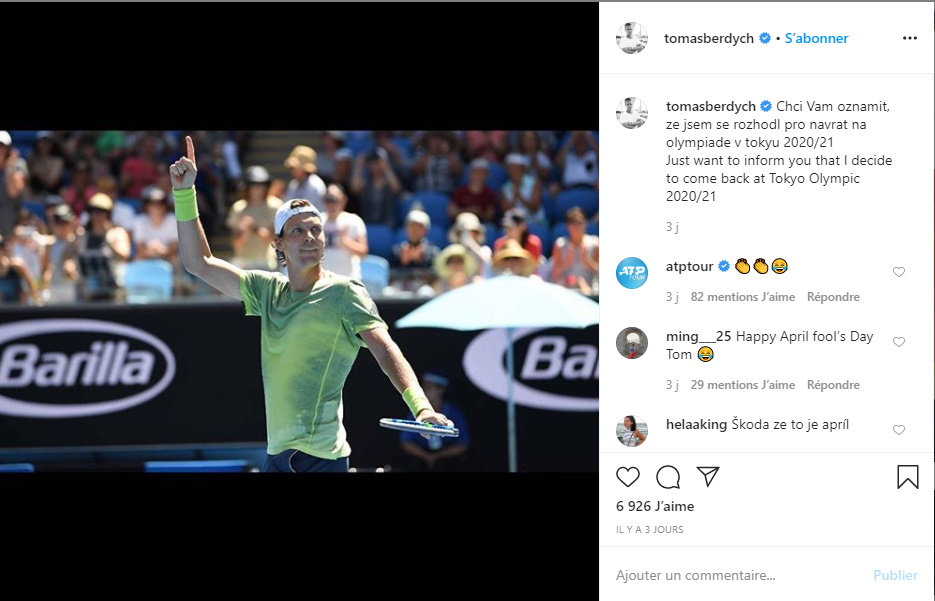View 29 mentions J'aime on ming___25 comment
Image resolution: width=935 pixels, height=601 pixels.
click(x=742, y=385)
